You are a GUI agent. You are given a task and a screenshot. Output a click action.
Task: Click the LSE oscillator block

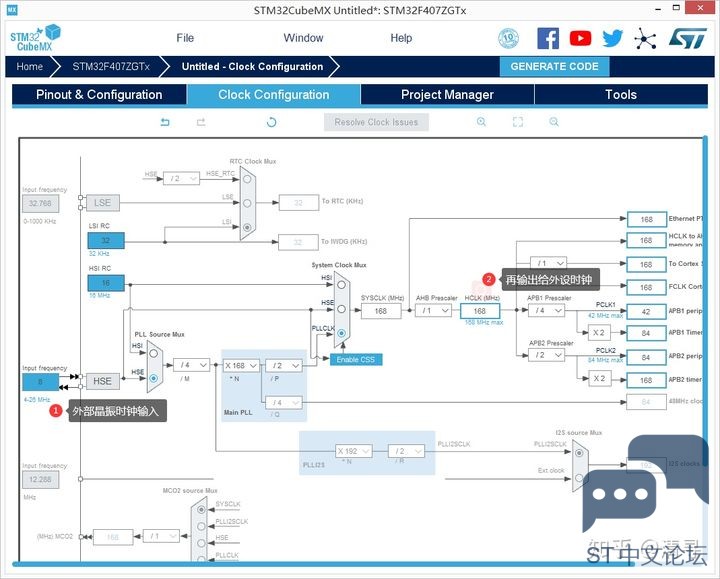click(102, 202)
